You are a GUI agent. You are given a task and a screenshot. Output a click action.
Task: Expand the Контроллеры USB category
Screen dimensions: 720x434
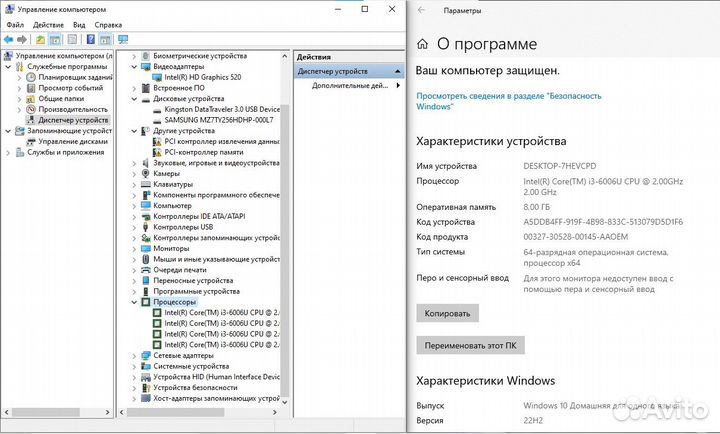(134, 227)
